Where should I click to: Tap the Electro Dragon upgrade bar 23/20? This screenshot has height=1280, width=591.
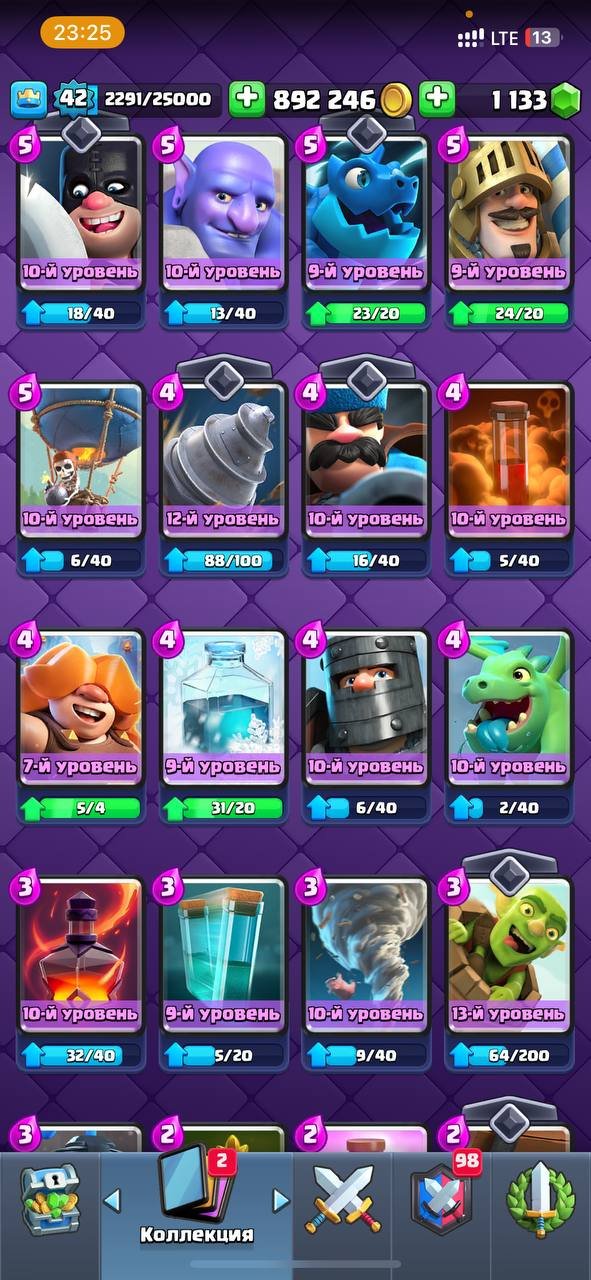(x=366, y=313)
